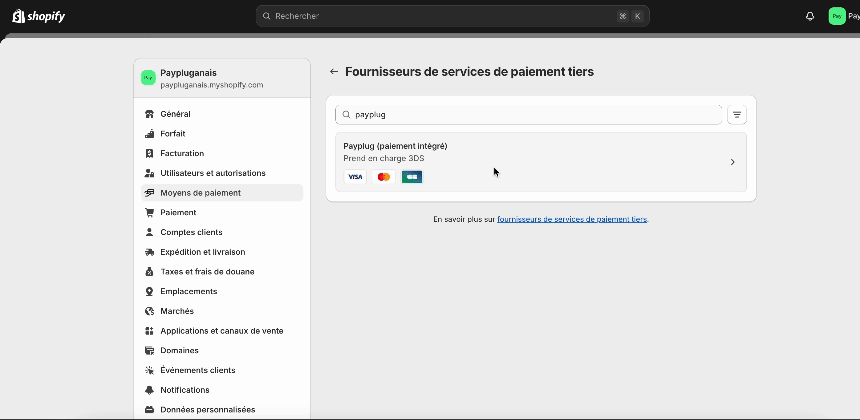Screen dimensions: 860x420
Task: Click the Forfait chart icon
Action: click(x=149, y=134)
